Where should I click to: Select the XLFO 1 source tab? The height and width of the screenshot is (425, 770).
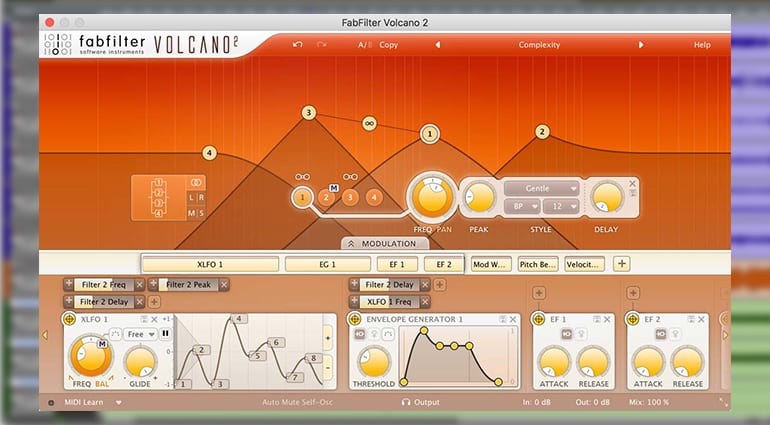(210, 264)
